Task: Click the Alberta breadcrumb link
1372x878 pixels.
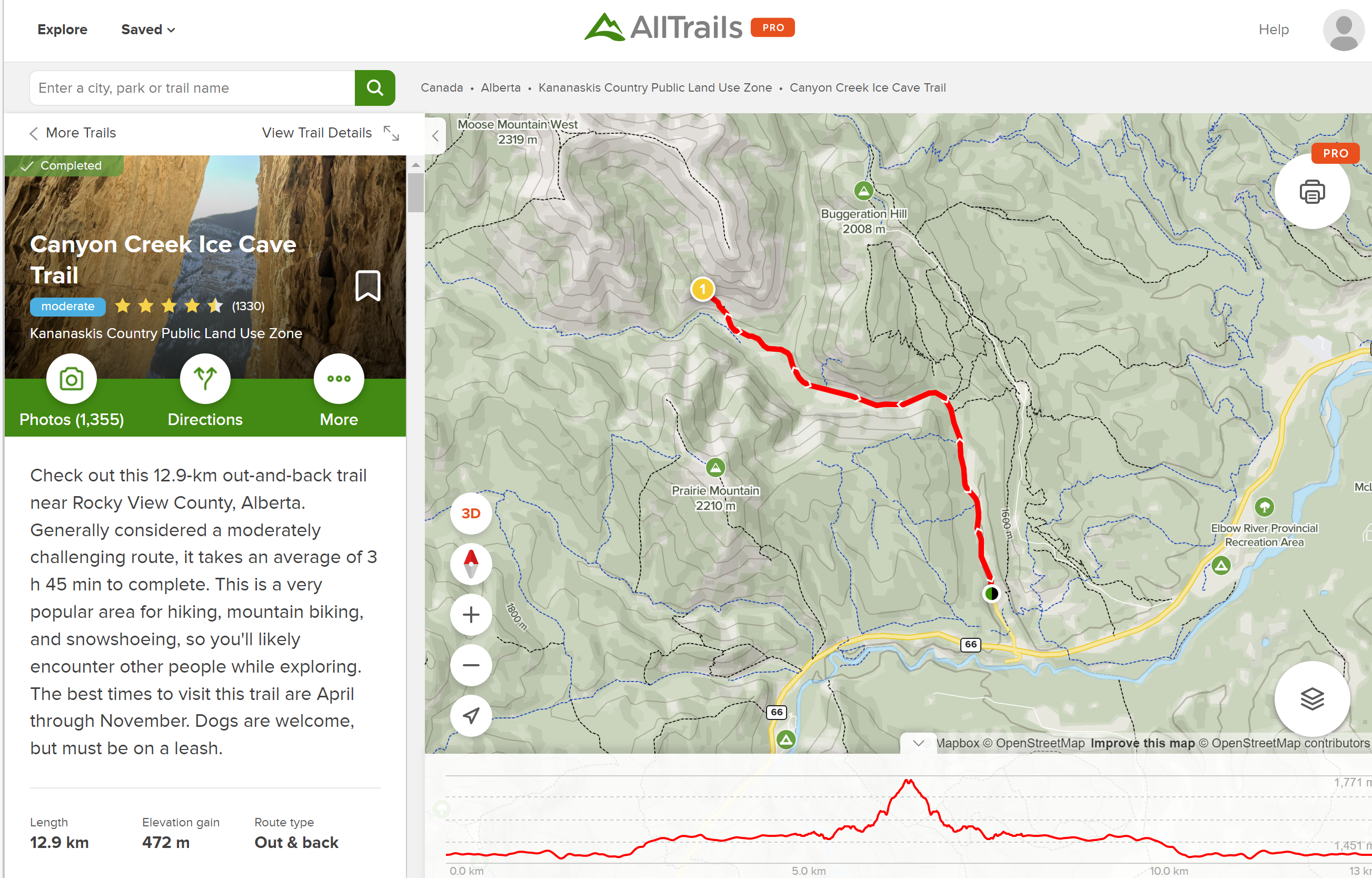Action: [x=500, y=88]
